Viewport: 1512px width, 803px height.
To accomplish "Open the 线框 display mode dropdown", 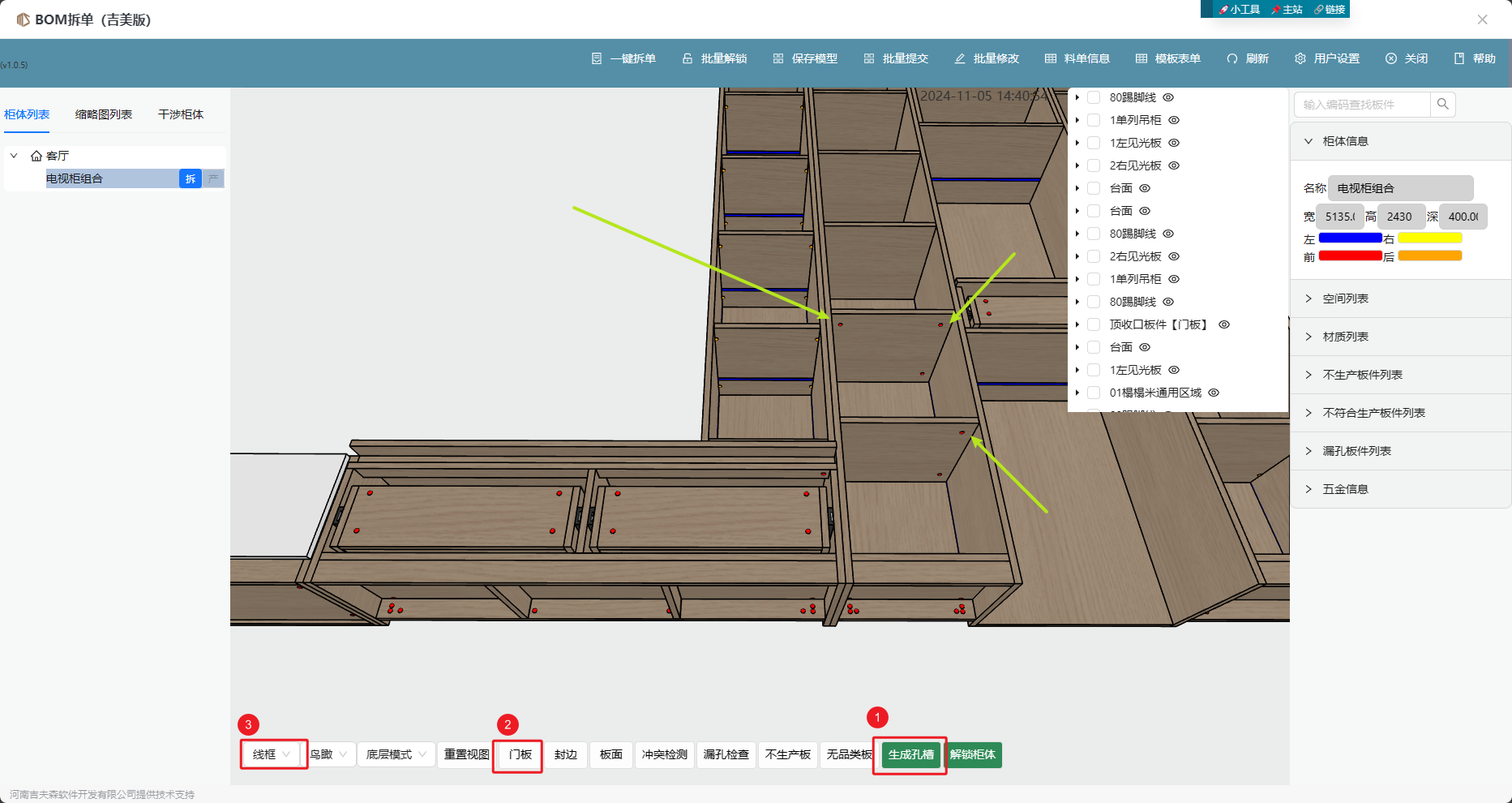I will coord(272,754).
